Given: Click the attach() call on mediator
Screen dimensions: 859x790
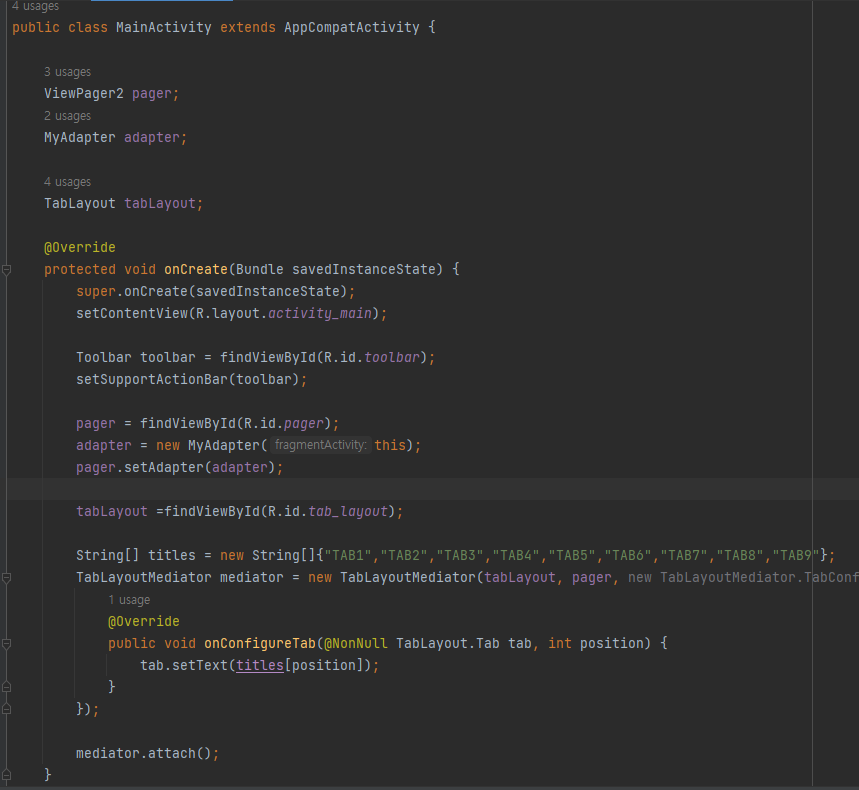Looking at the screenshot, I should tap(172, 753).
